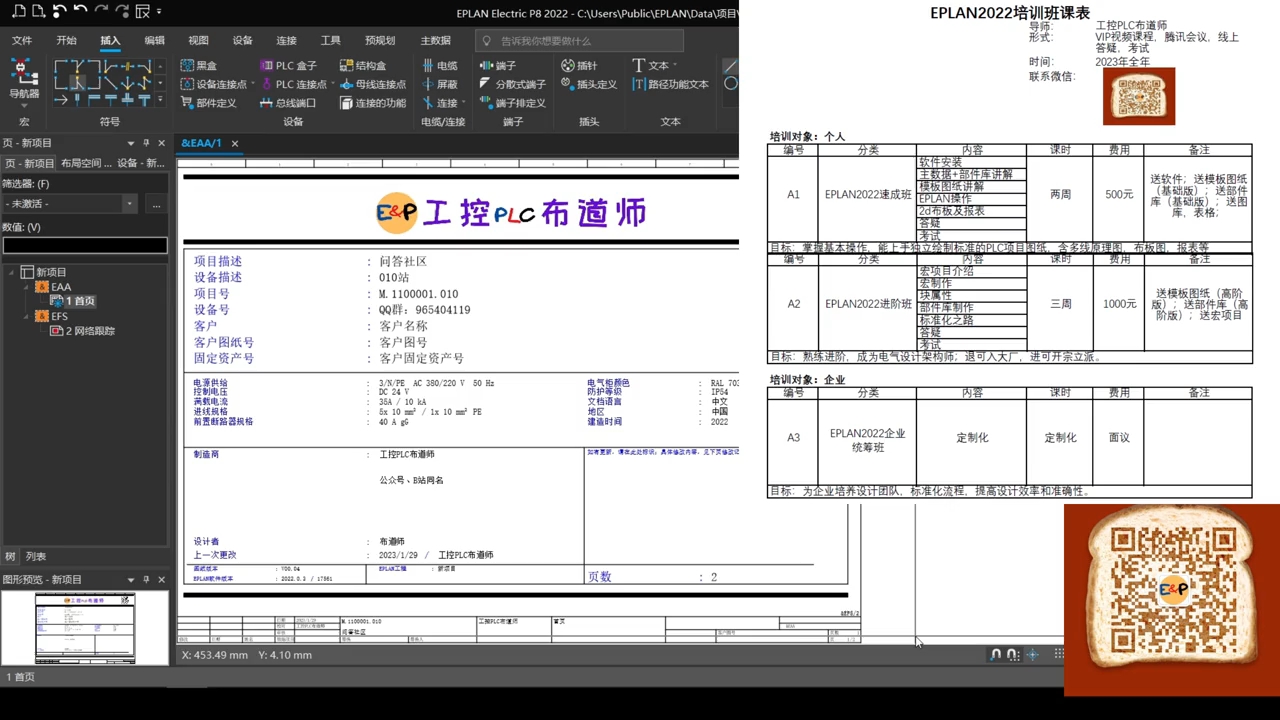Switch to the 主数据 ribbon tab
The width and height of the screenshot is (1280, 720).
click(435, 41)
